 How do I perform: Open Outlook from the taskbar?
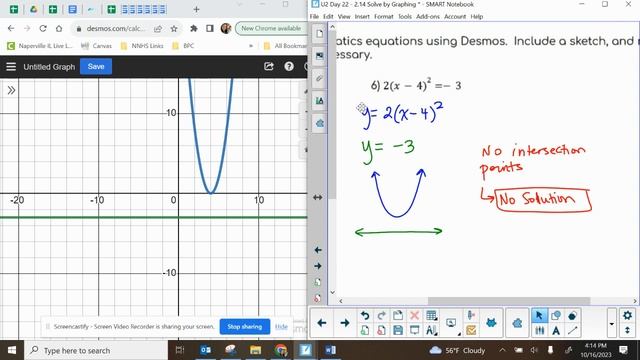pyautogui.click(x=205, y=350)
